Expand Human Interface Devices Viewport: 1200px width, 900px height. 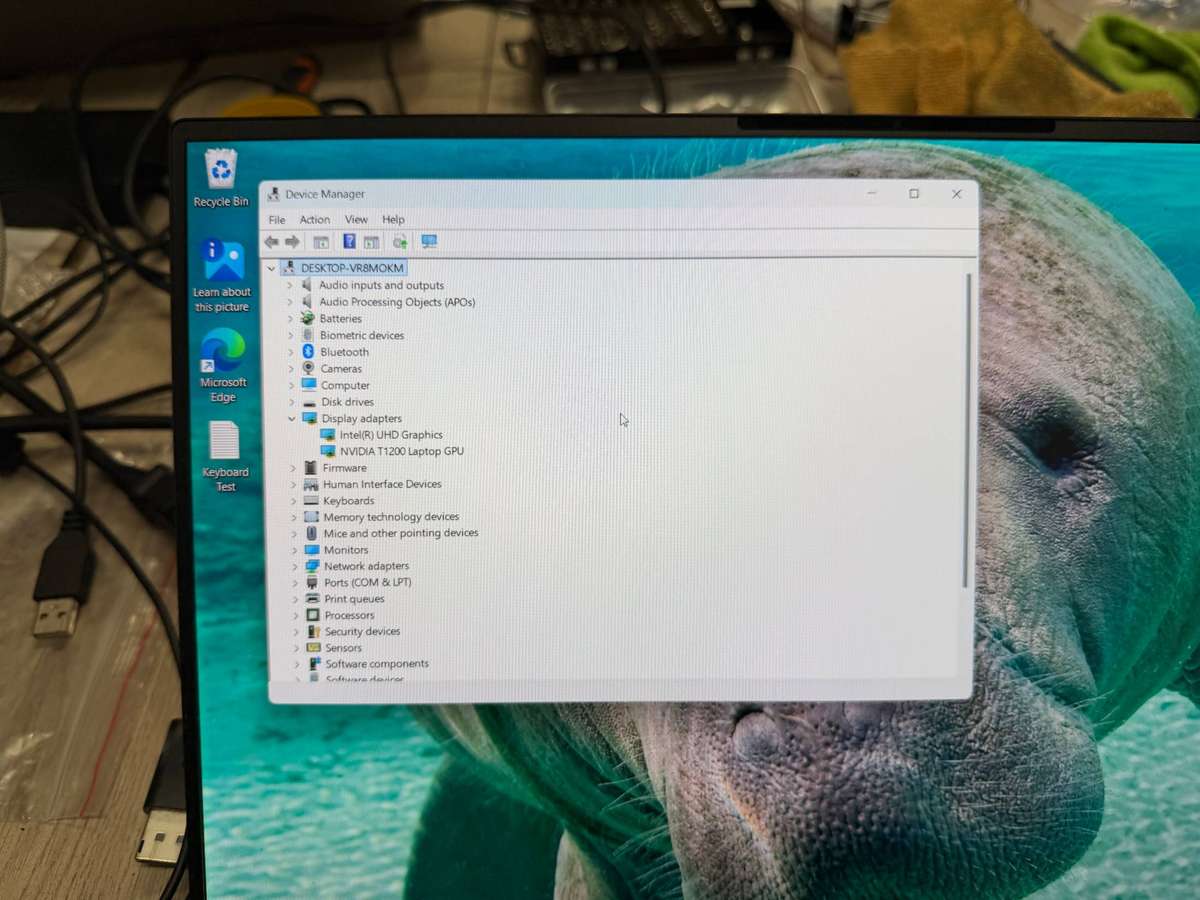[x=293, y=484]
